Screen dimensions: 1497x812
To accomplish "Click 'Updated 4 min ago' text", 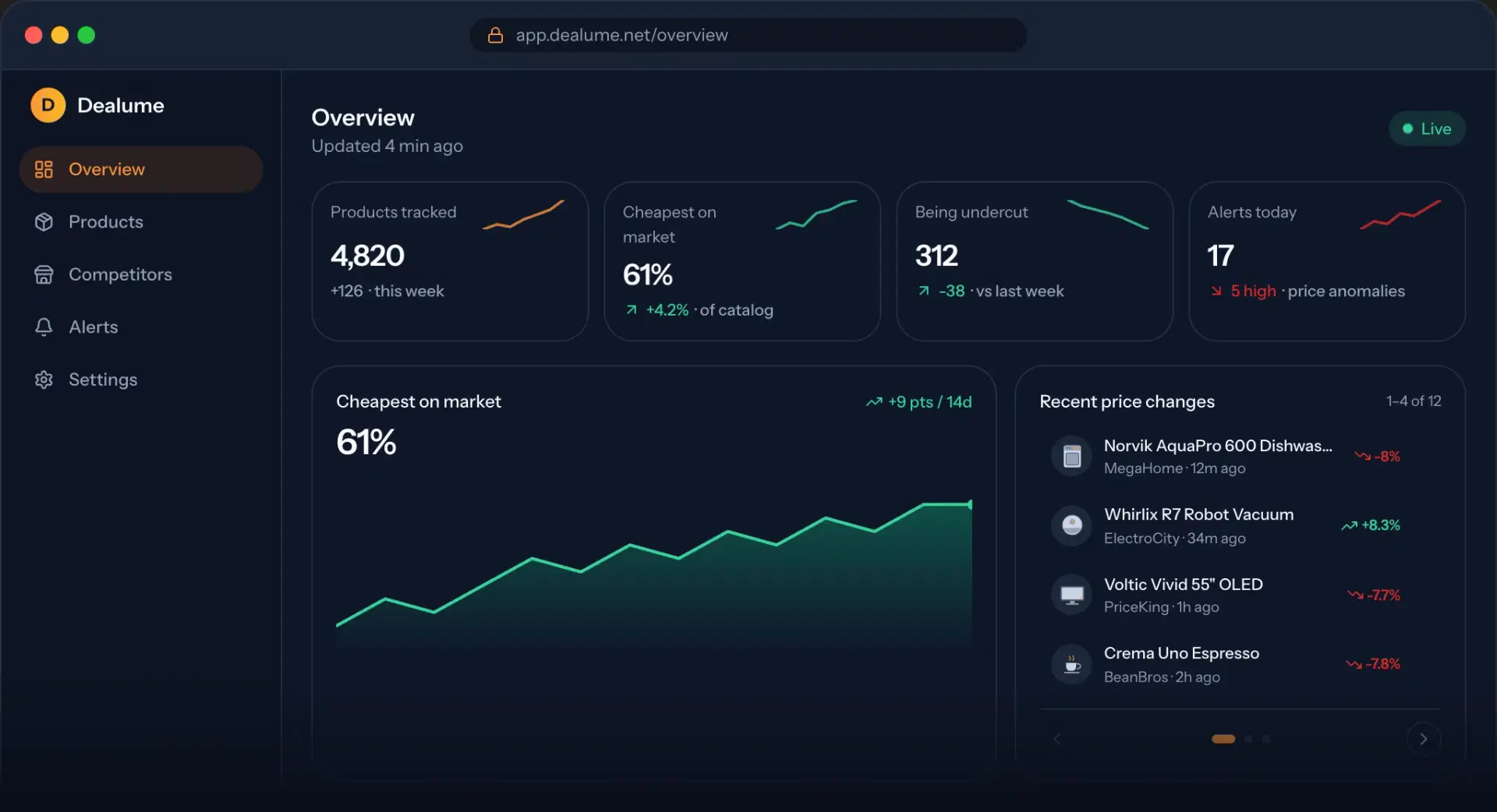I will pos(387,147).
